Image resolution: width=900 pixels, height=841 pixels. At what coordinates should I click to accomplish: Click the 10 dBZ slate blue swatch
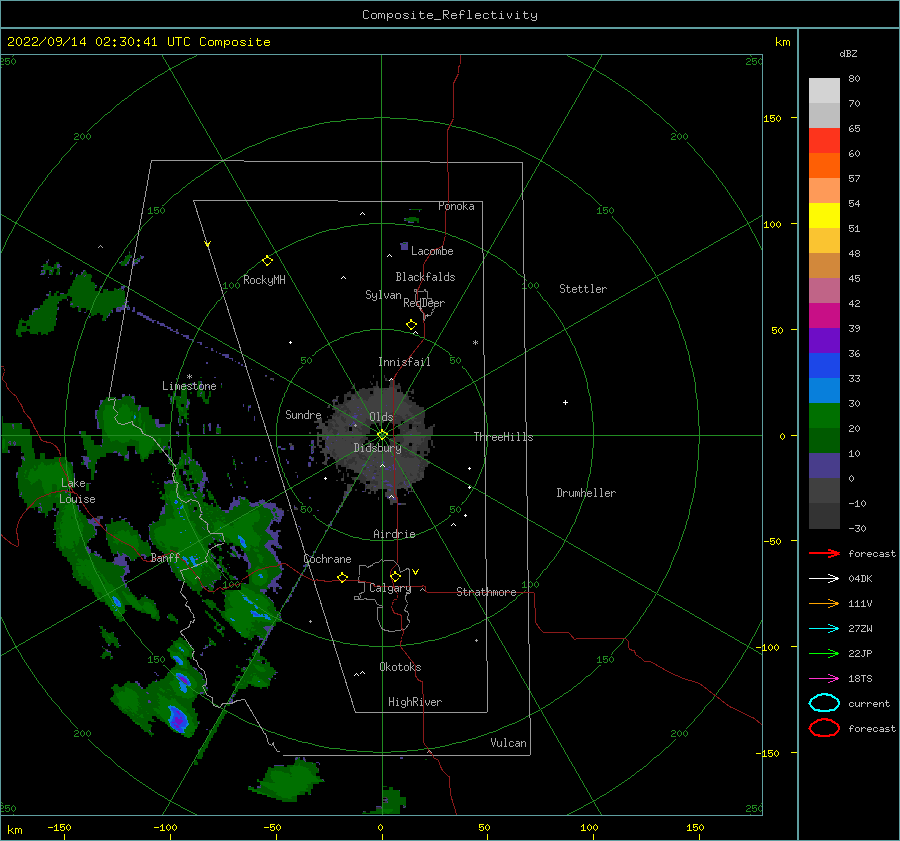[824, 466]
